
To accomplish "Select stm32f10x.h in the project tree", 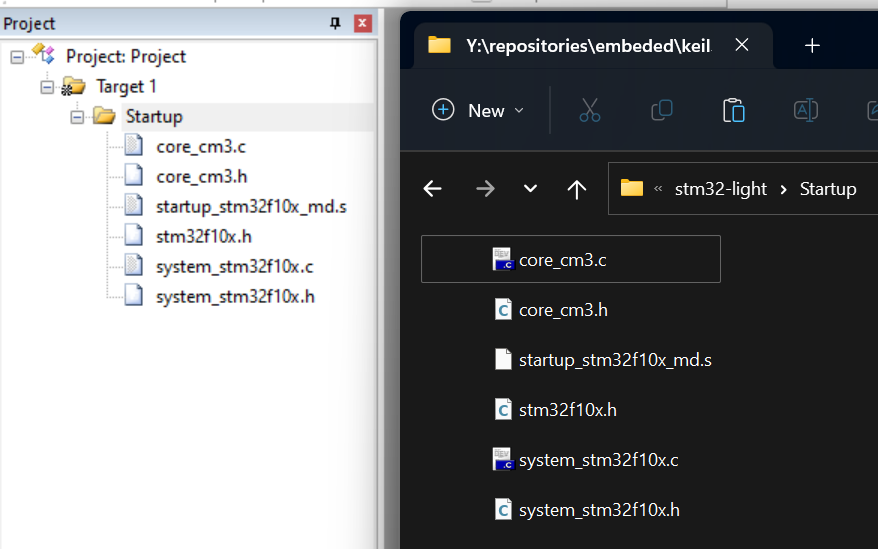I will point(204,236).
